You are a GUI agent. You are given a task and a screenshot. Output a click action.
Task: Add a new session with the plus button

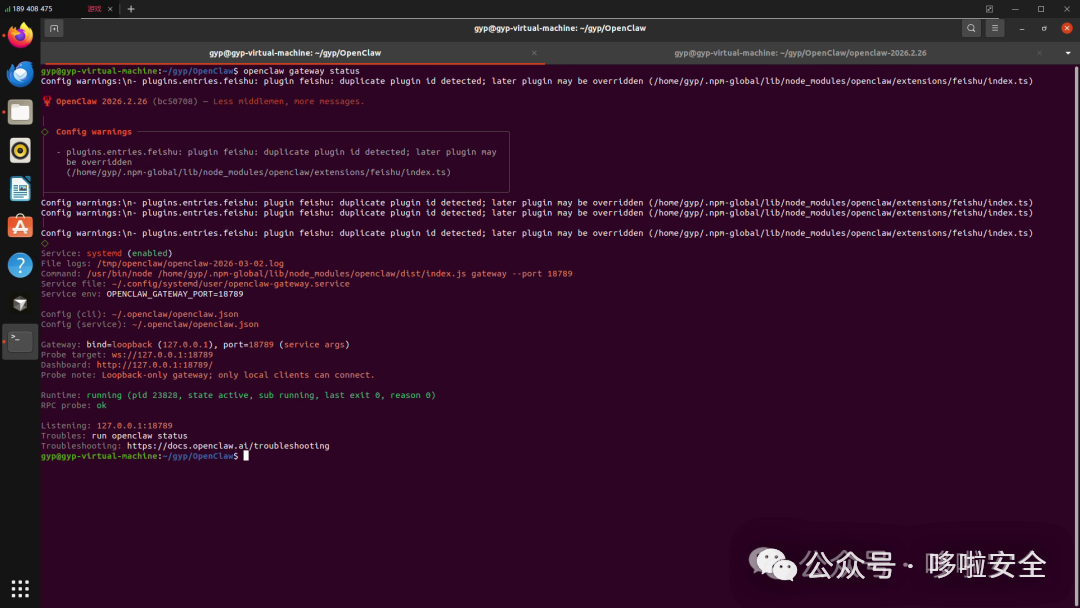131,9
